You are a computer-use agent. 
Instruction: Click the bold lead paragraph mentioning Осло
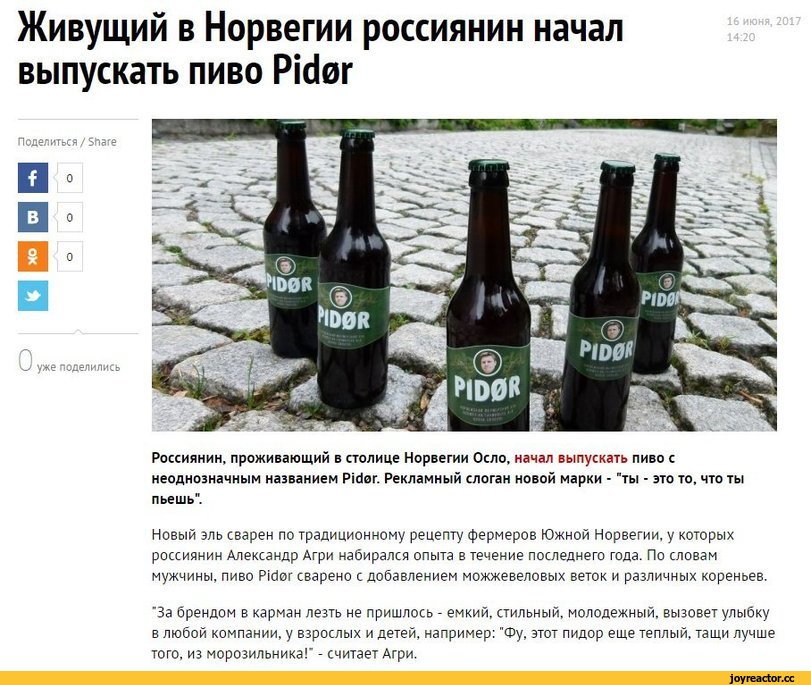click(448, 479)
